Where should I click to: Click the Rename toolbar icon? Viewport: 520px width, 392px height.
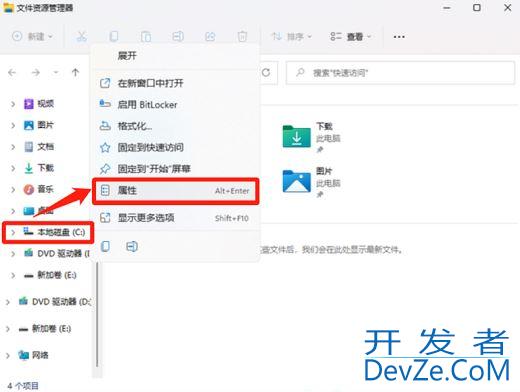[178, 36]
